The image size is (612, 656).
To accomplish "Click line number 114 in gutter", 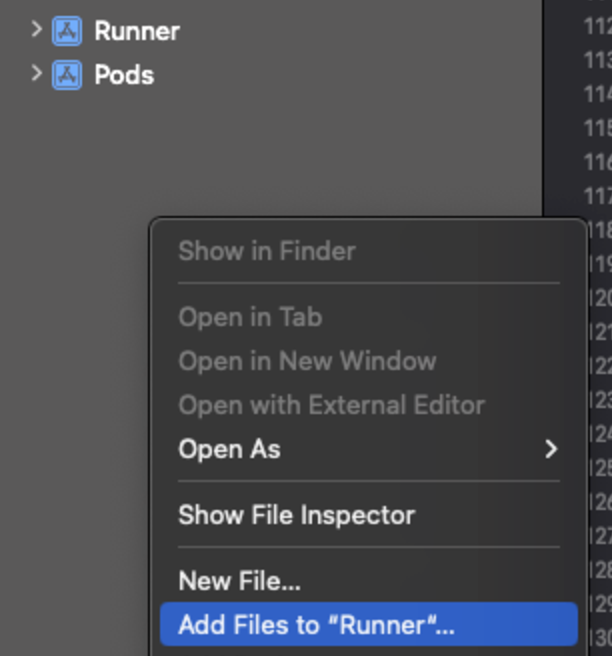I will pyautogui.click(x=598, y=94).
